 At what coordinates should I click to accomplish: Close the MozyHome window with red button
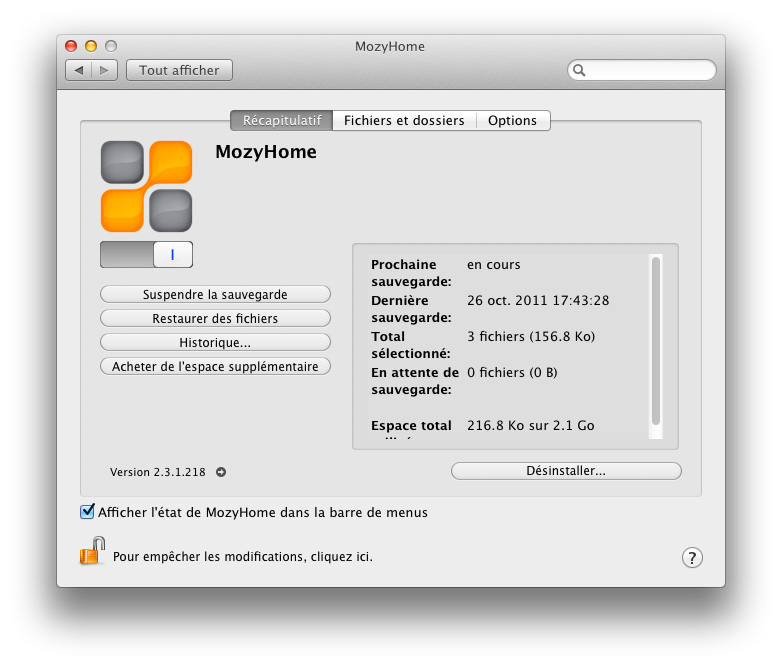71,46
